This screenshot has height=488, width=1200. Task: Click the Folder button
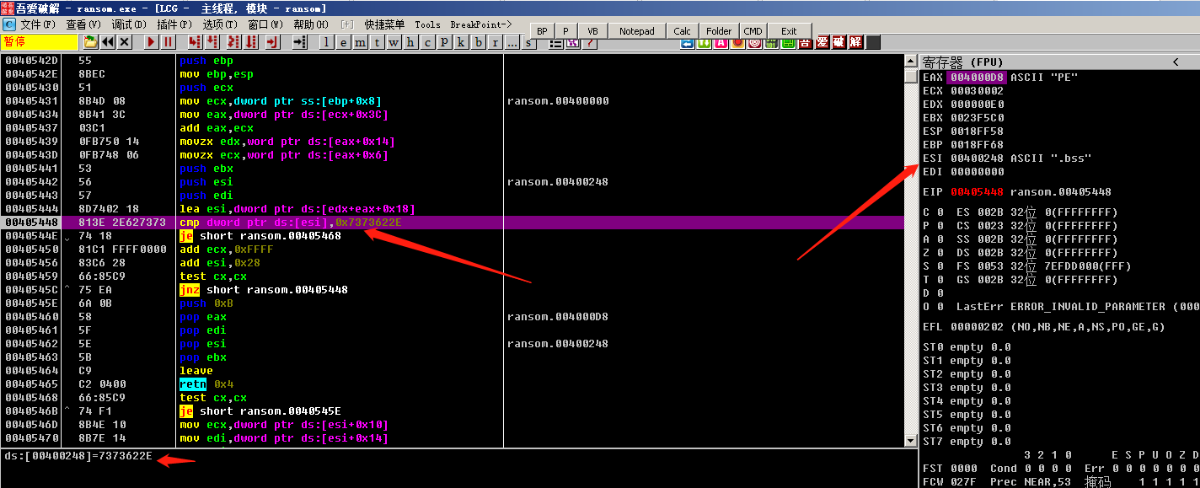pos(719,31)
